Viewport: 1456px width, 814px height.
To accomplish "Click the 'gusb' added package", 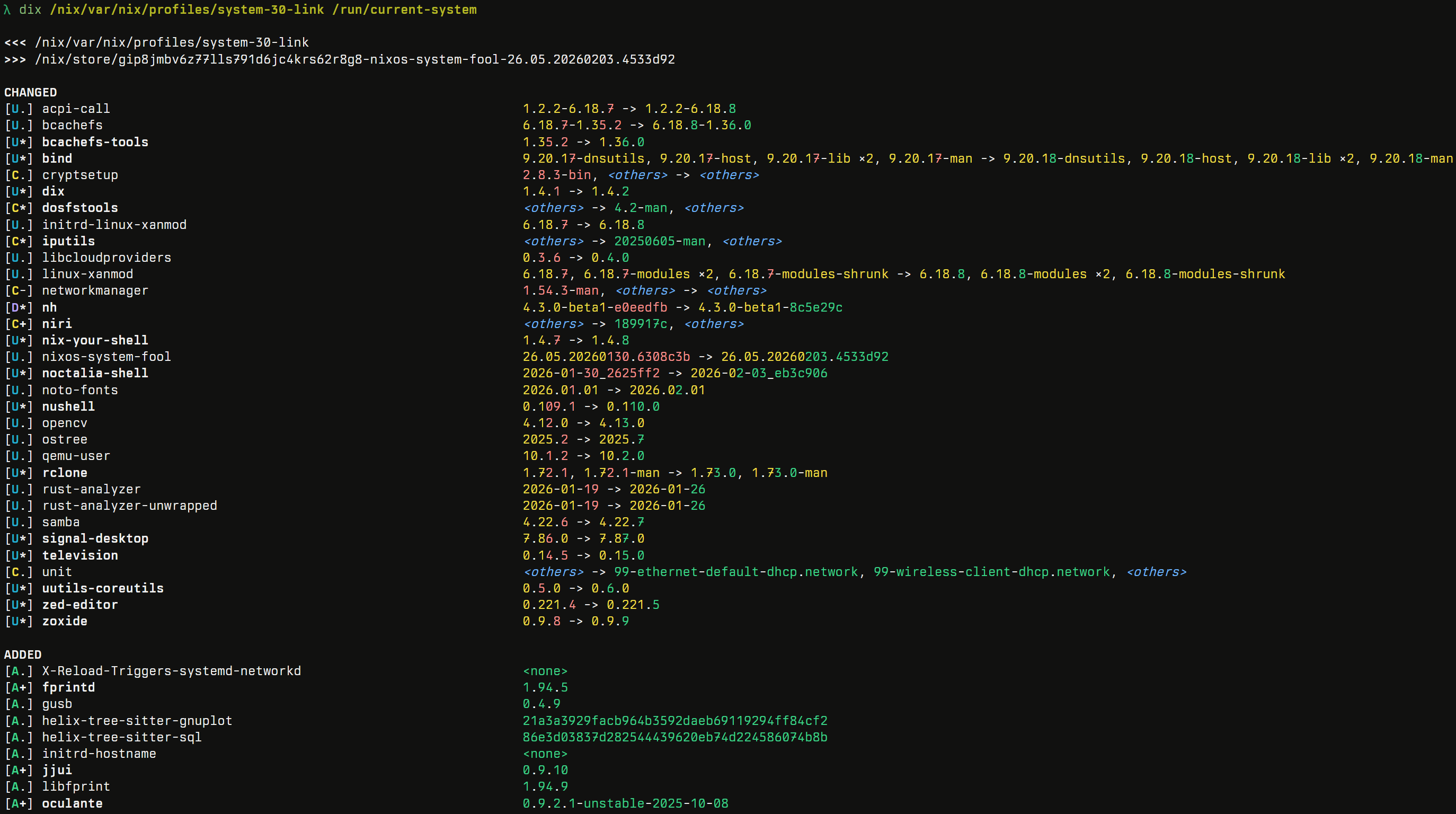I will point(57,704).
